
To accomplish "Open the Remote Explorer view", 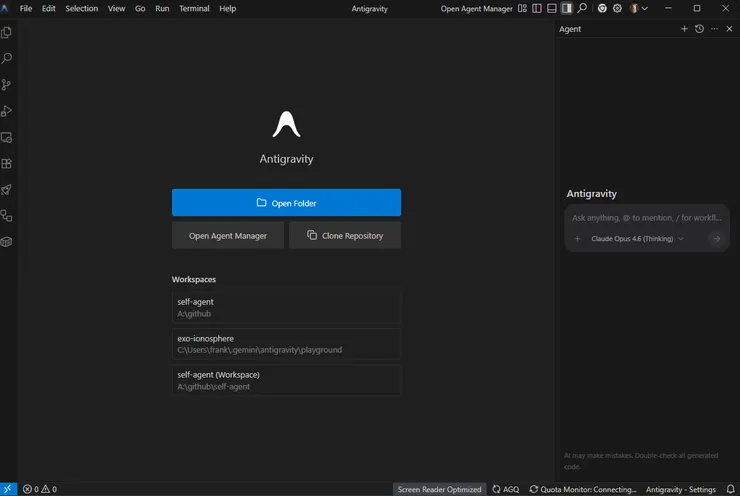I will click(7, 137).
